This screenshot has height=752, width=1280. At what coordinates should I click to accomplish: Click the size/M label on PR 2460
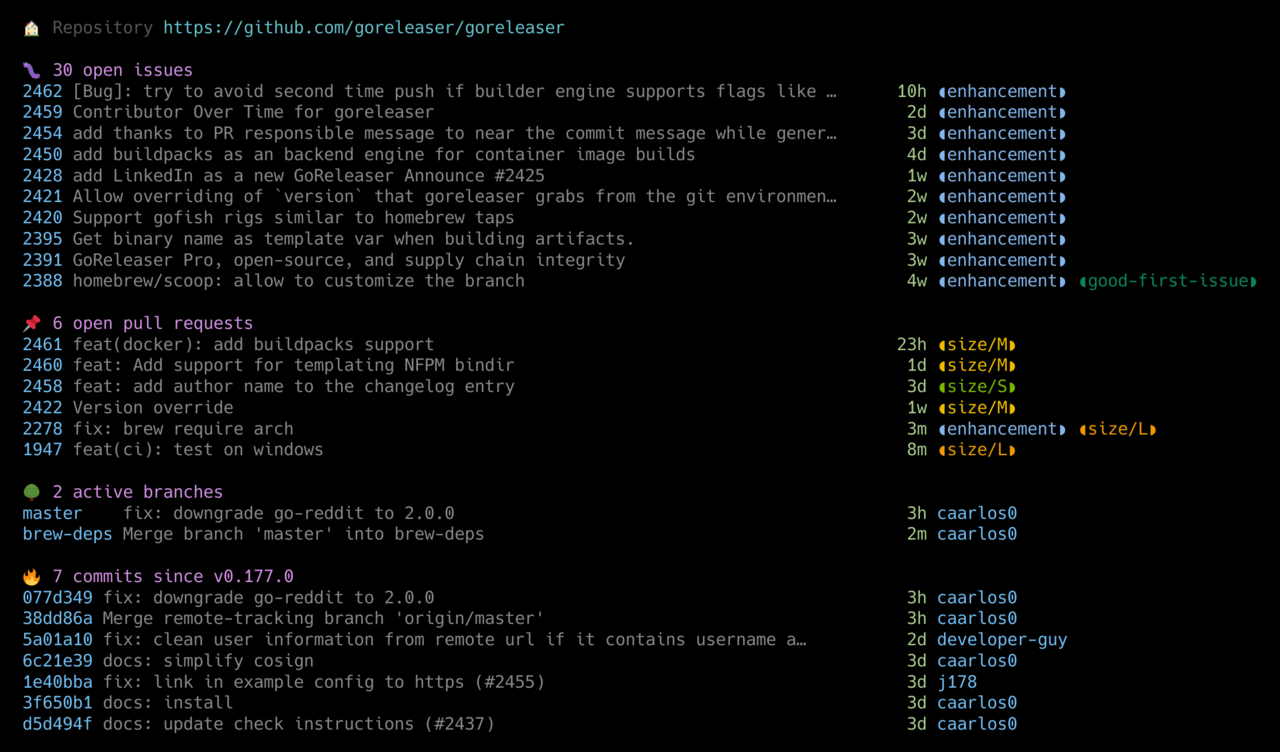coord(977,365)
